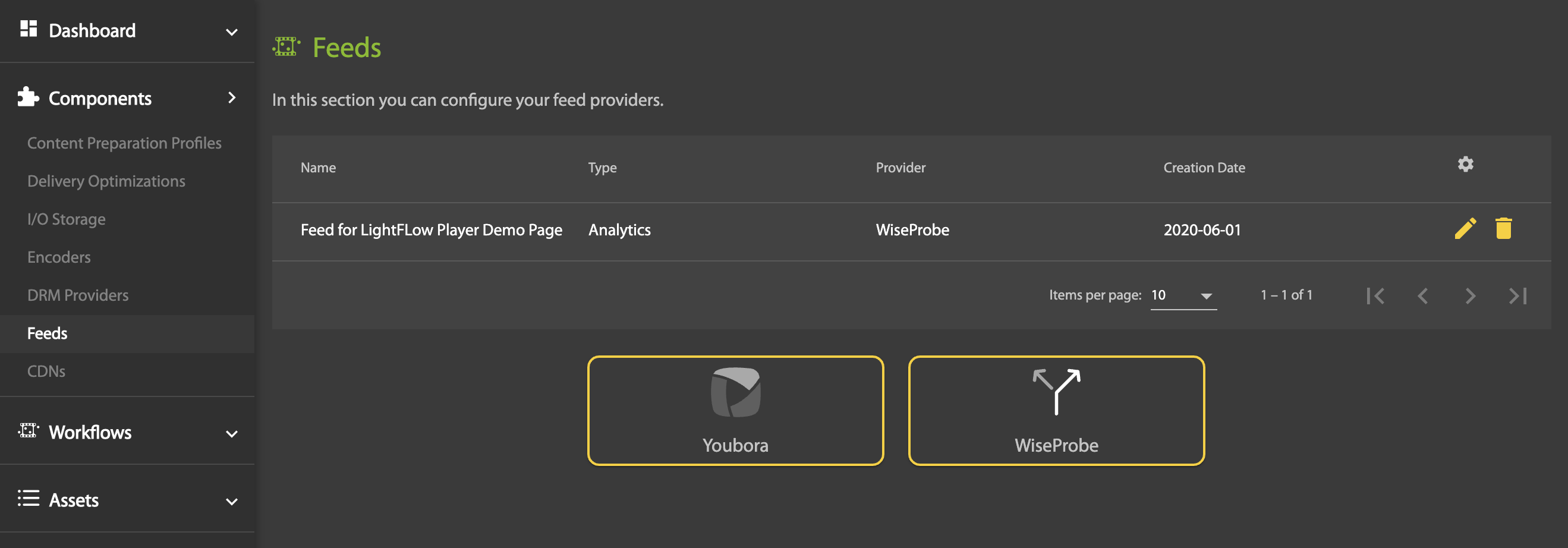Screen dimensions: 1568x548
Task: Select the Feed for LightFLow Player Demo Page row
Action: click(431, 230)
